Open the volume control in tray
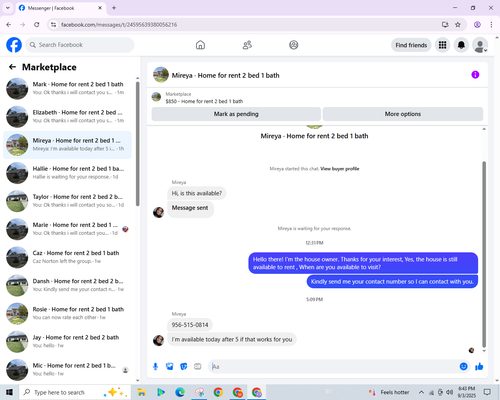Screen dimensions: 500x400 449,392
